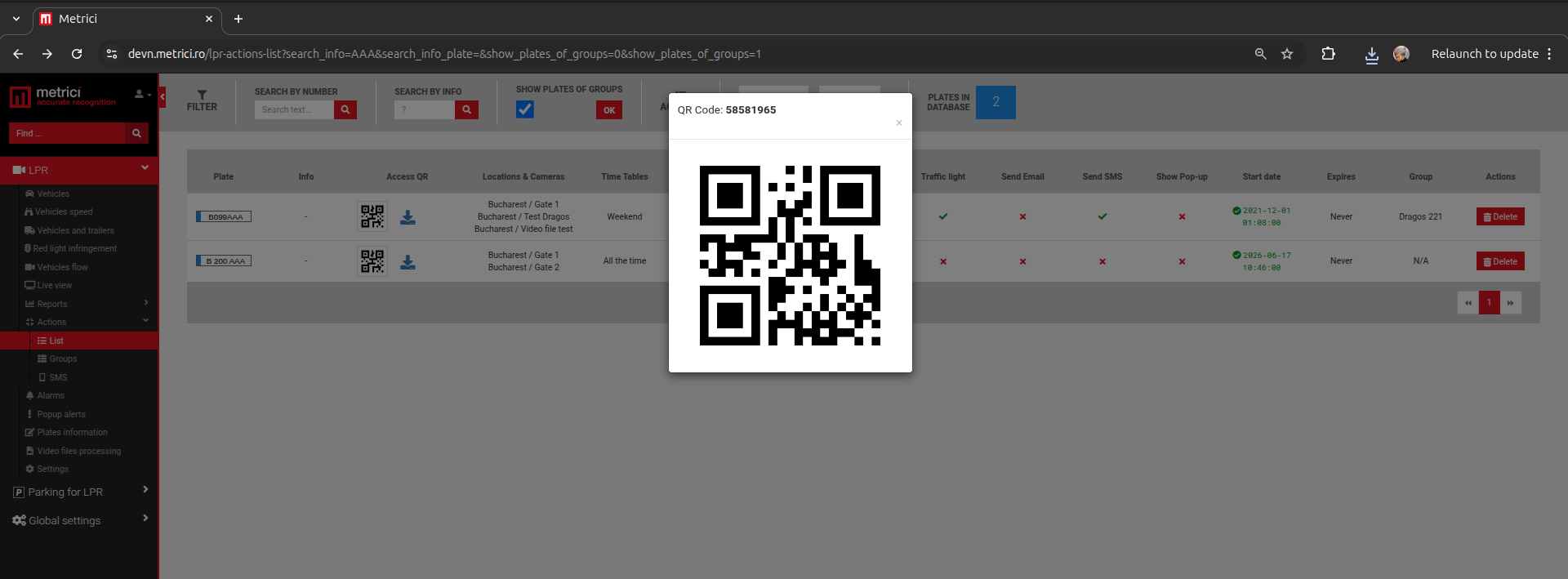Click plate B099AAA badge
The image size is (1568, 579).
pos(224,216)
